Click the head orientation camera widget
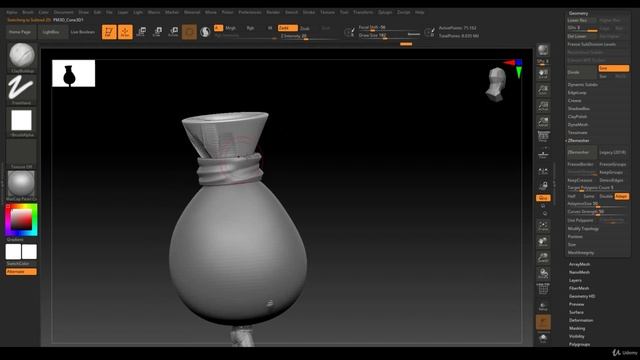 click(496, 84)
